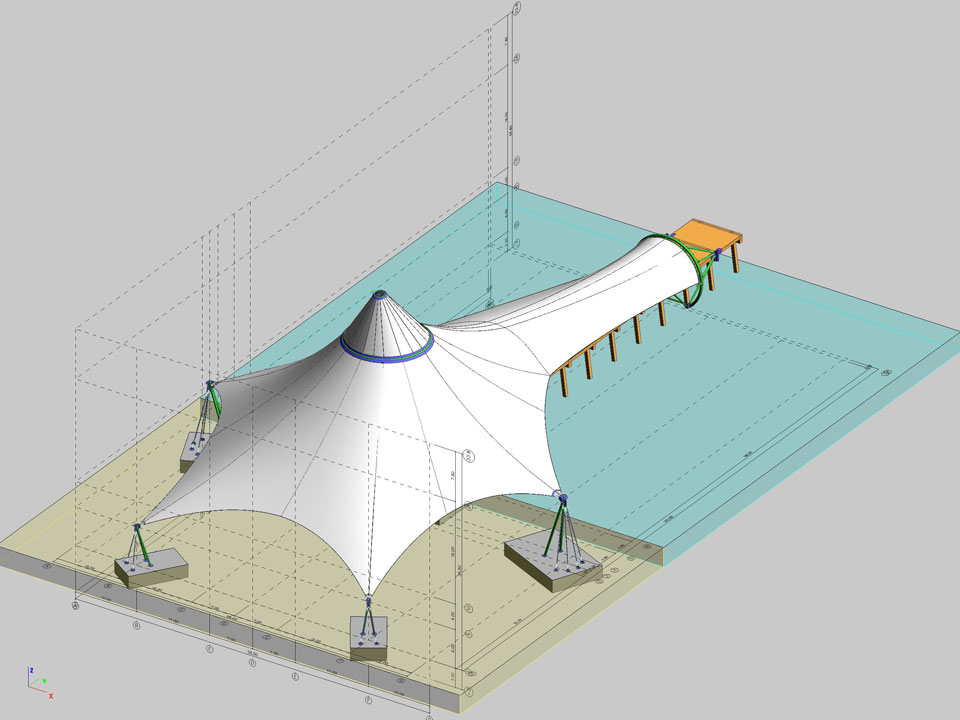The image size is (960, 720).
Task: Click the XYZ axis orientation gizmo
Action: click(x=36, y=680)
